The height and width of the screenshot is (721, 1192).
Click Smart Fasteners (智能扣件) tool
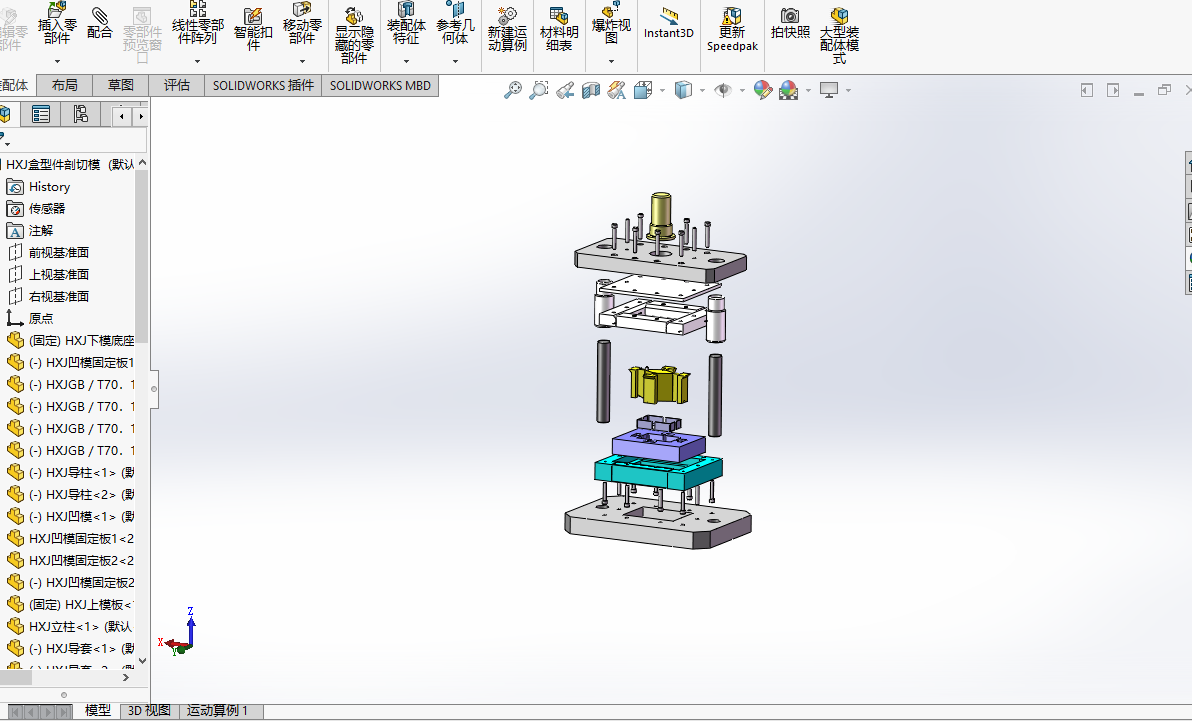[253, 29]
